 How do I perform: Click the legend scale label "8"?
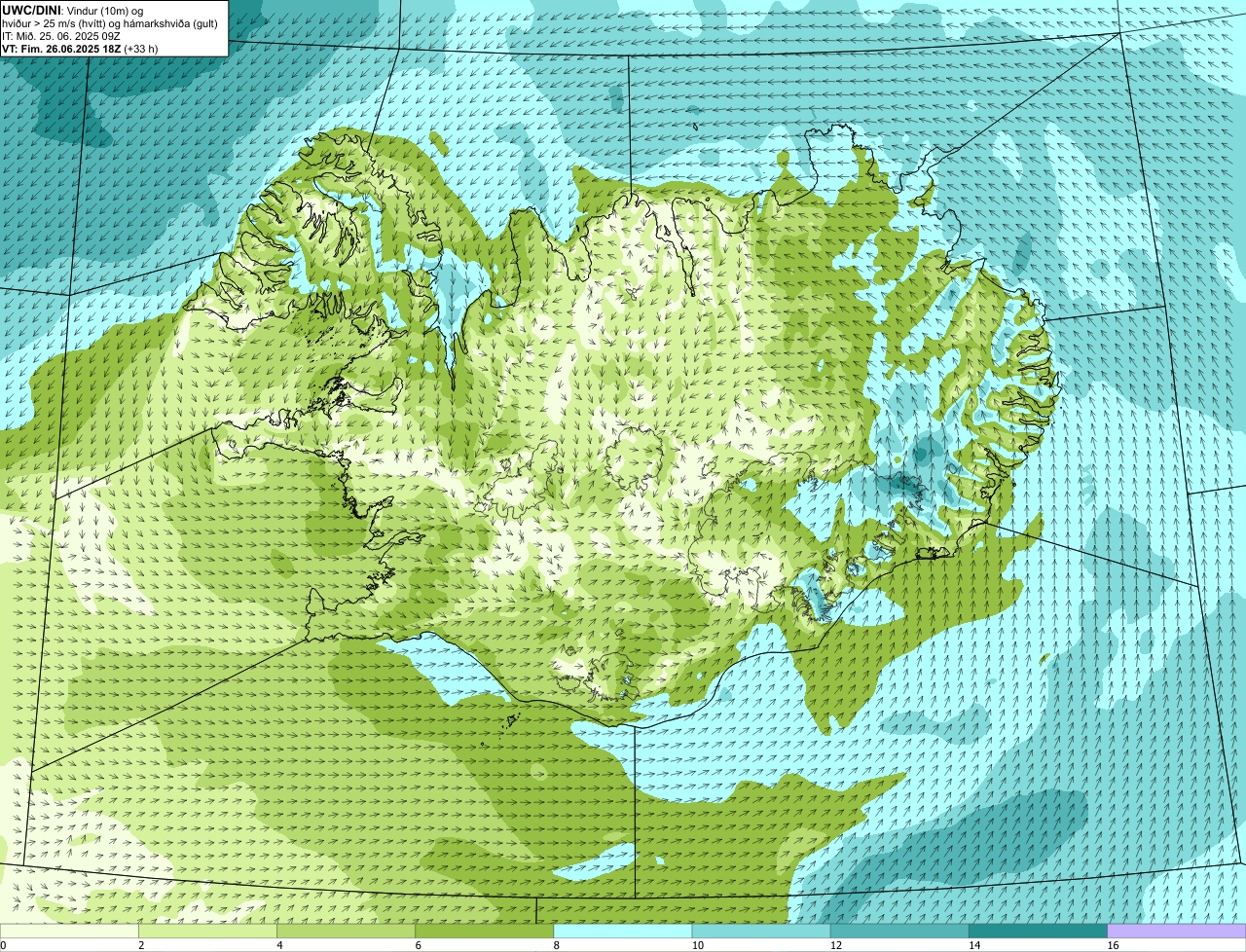click(x=557, y=945)
